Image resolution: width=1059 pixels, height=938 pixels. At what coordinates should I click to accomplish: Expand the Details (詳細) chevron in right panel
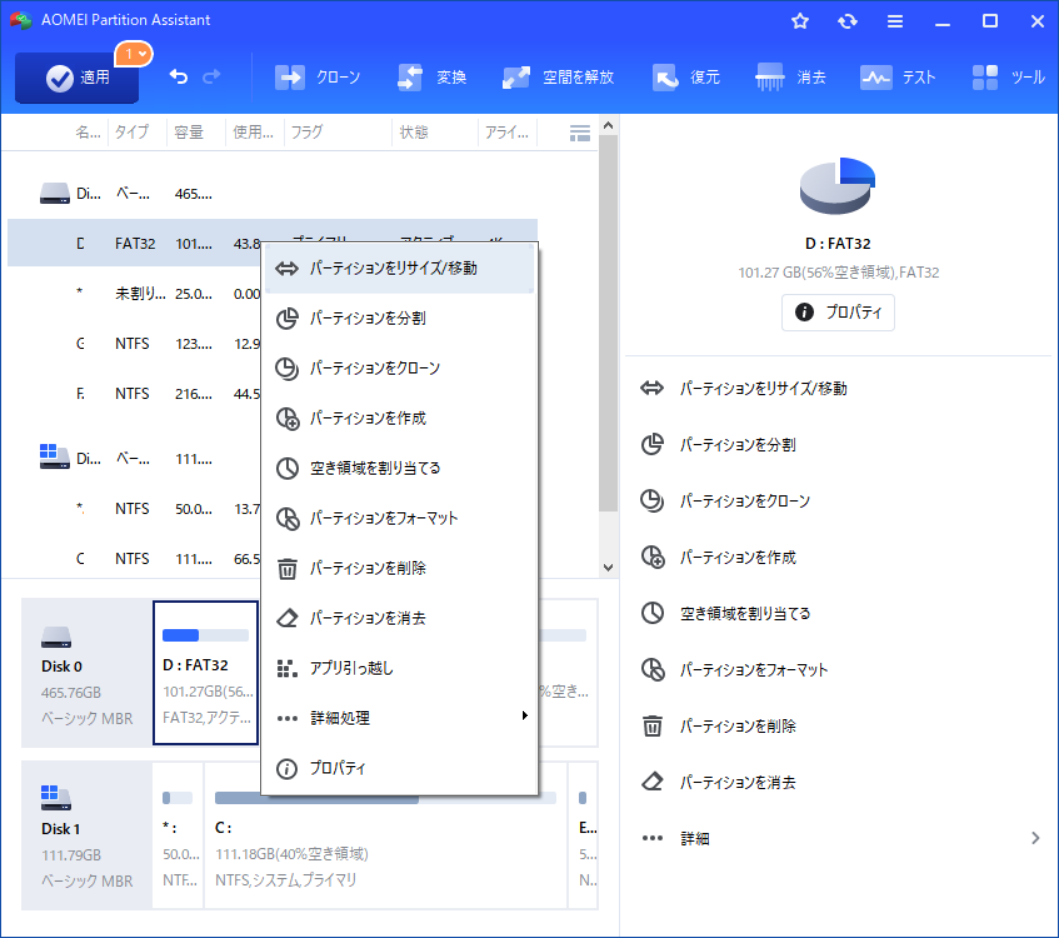pos(1035,838)
